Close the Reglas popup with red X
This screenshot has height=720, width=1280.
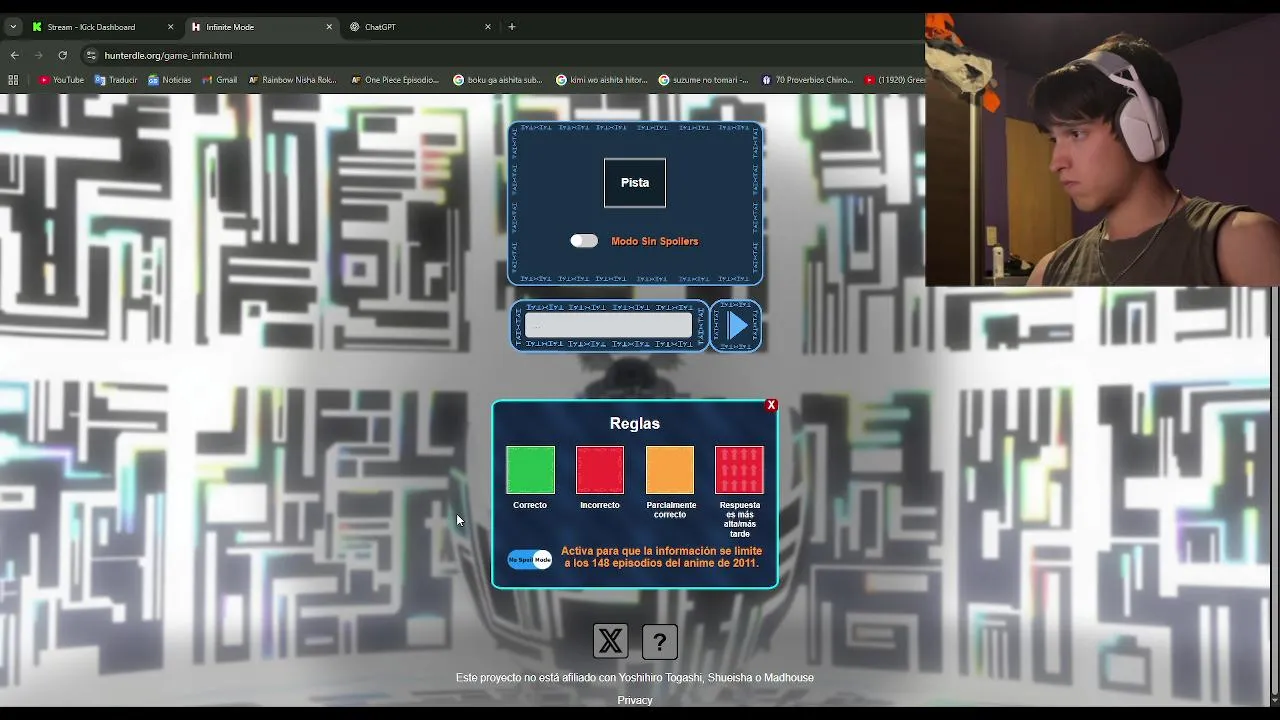tap(771, 405)
